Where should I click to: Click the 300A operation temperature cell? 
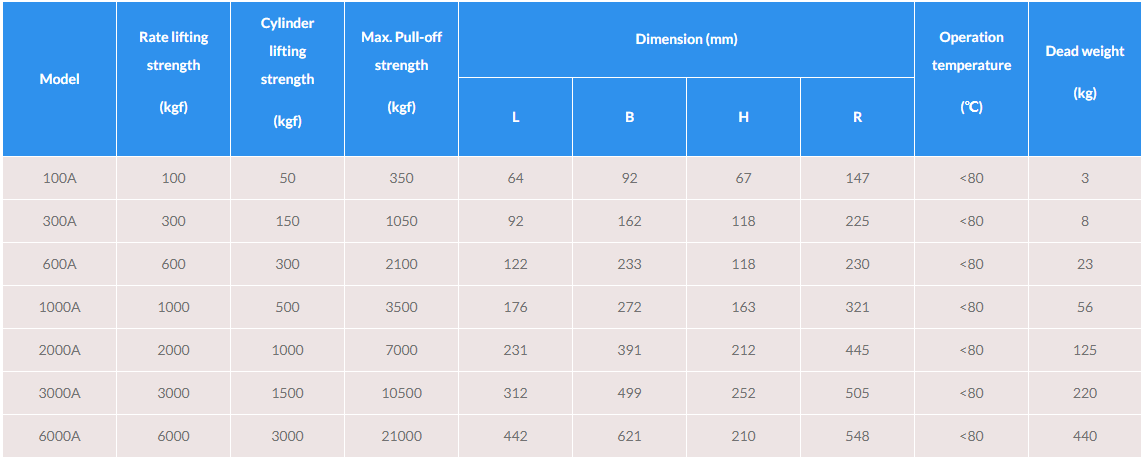tap(971, 221)
